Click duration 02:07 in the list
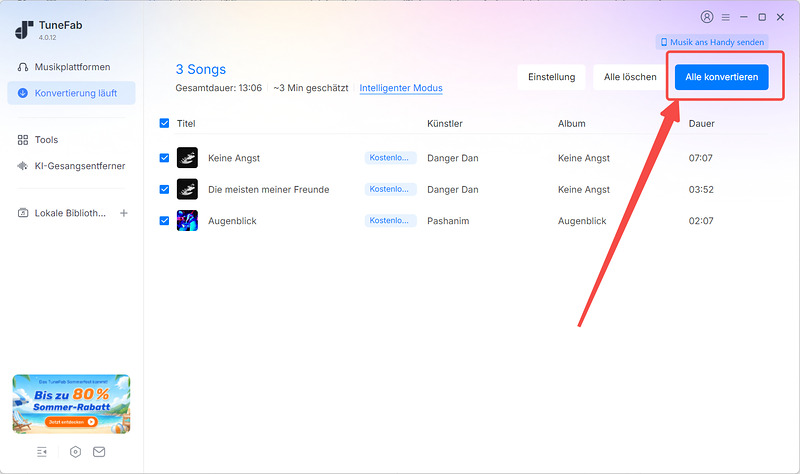The width and height of the screenshot is (800, 474). pos(701,221)
